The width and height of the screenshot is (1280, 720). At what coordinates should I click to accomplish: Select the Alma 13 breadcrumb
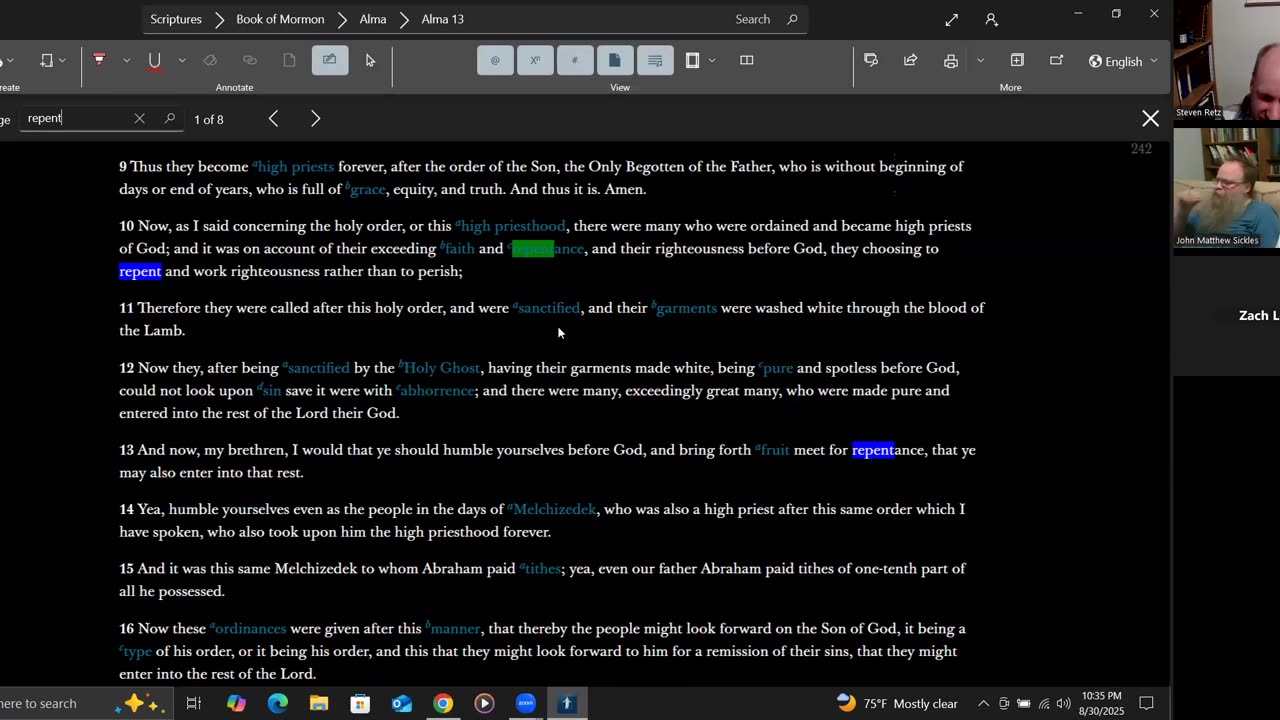pos(442,19)
